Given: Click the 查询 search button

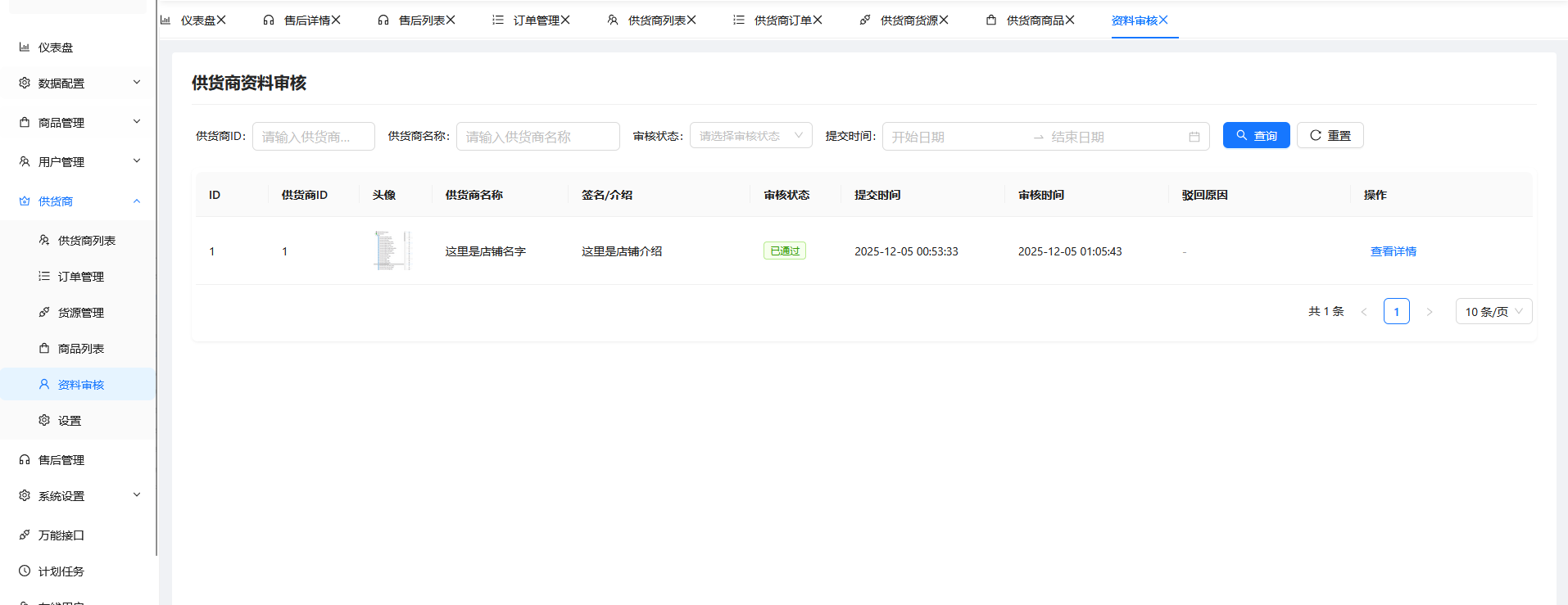Looking at the screenshot, I should (x=1256, y=136).
